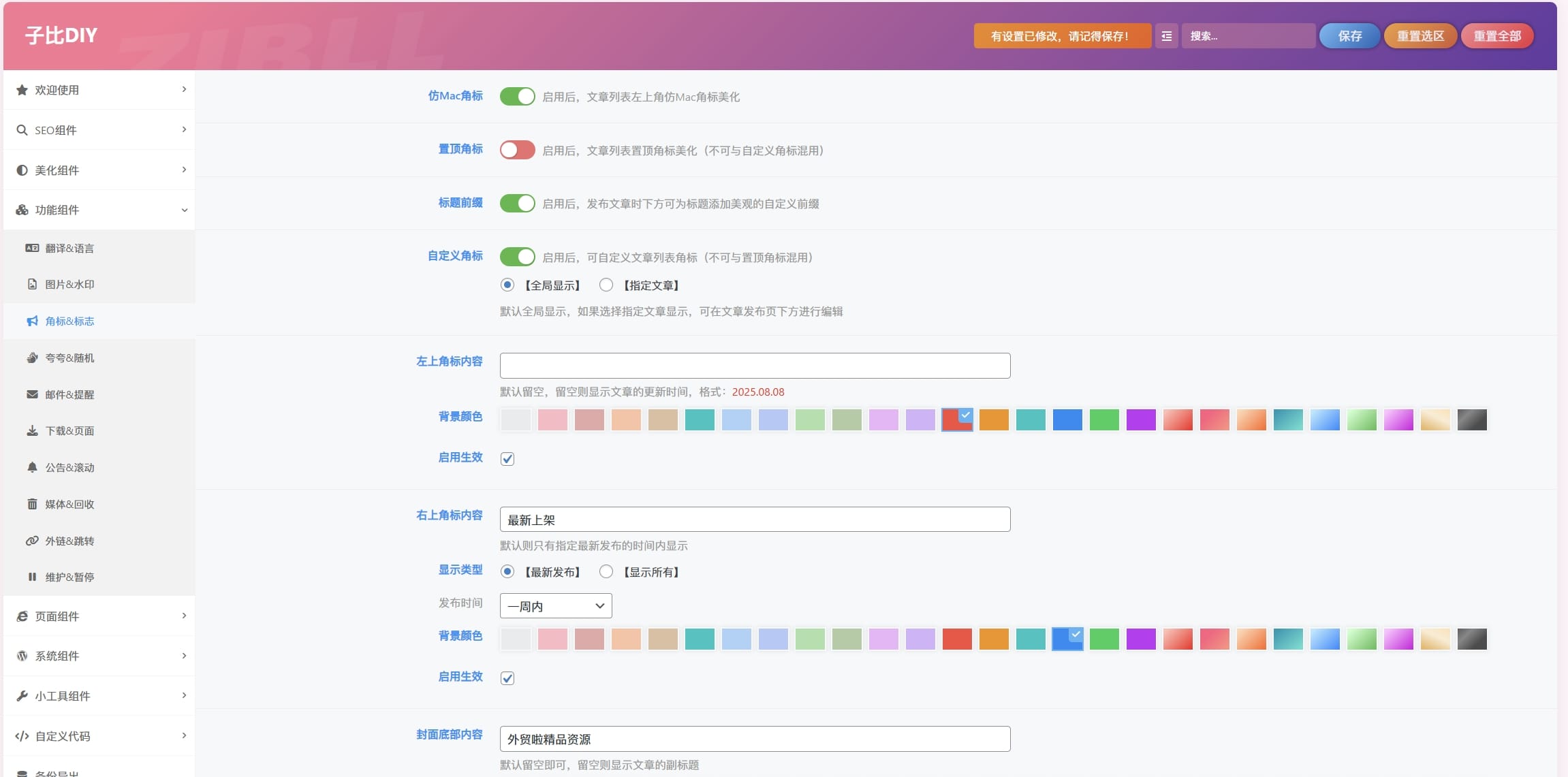Uncheck 启用生效 under left corner badge
Screen dimensions: 1568x777
pos(507,459)
